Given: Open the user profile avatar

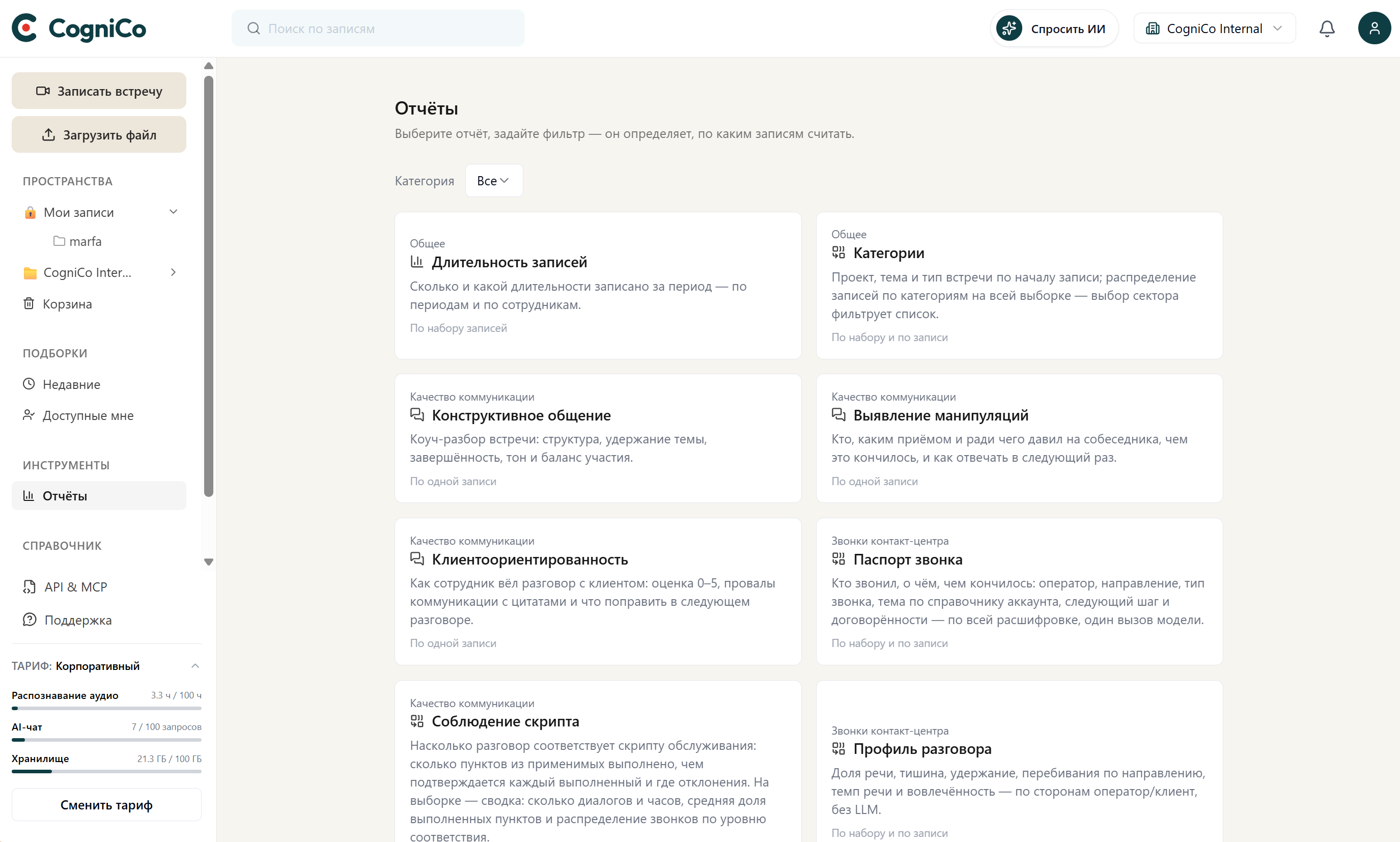Looking at the screenshot, I should point(1374,29).
